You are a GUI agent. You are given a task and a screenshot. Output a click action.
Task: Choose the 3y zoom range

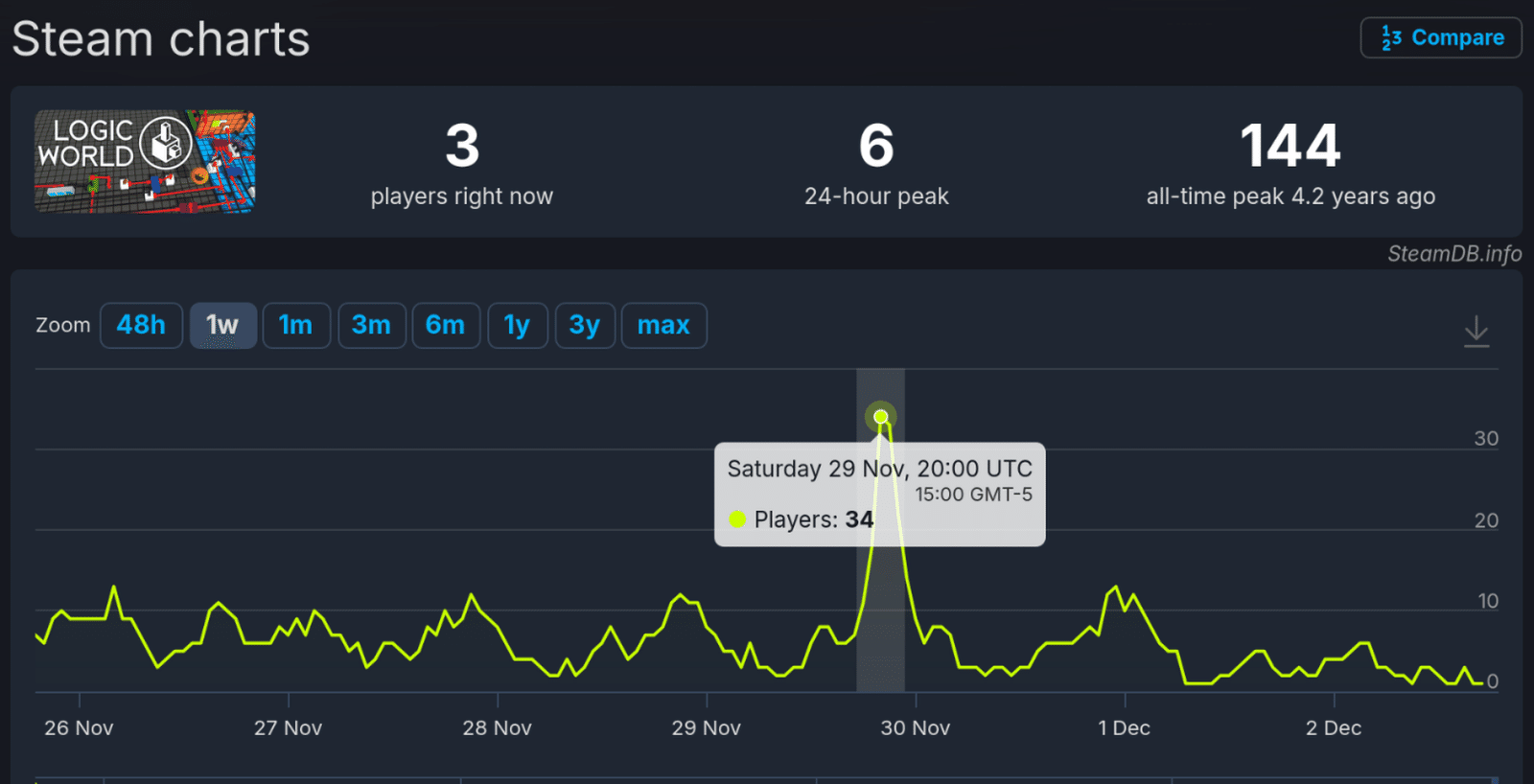pos(585,325)
